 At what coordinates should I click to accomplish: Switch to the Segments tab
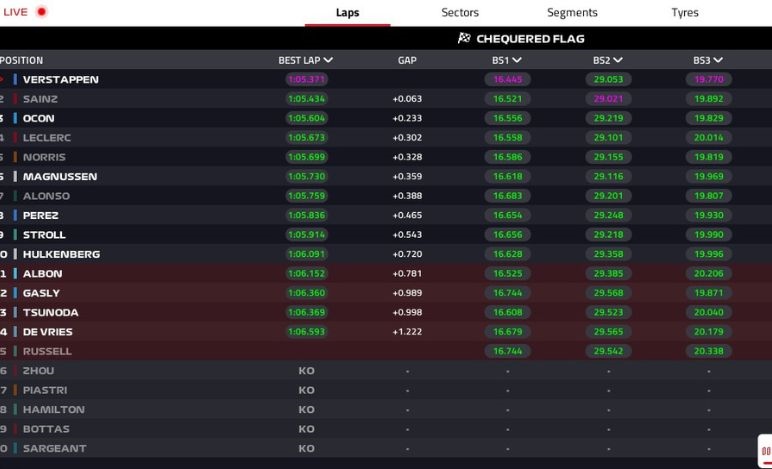(x=572, y=13)
